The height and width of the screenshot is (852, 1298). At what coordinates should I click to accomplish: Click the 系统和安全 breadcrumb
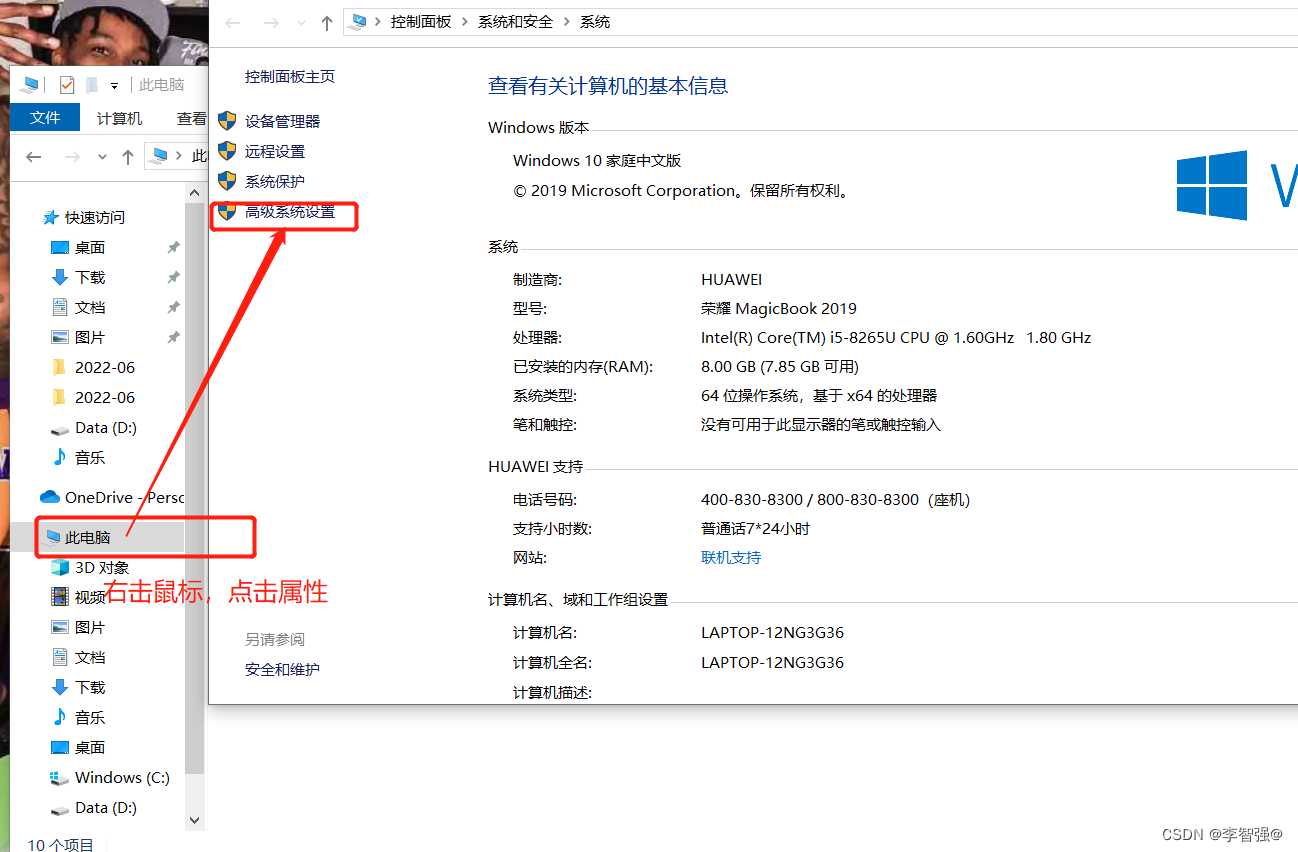[x=515, y=22]
